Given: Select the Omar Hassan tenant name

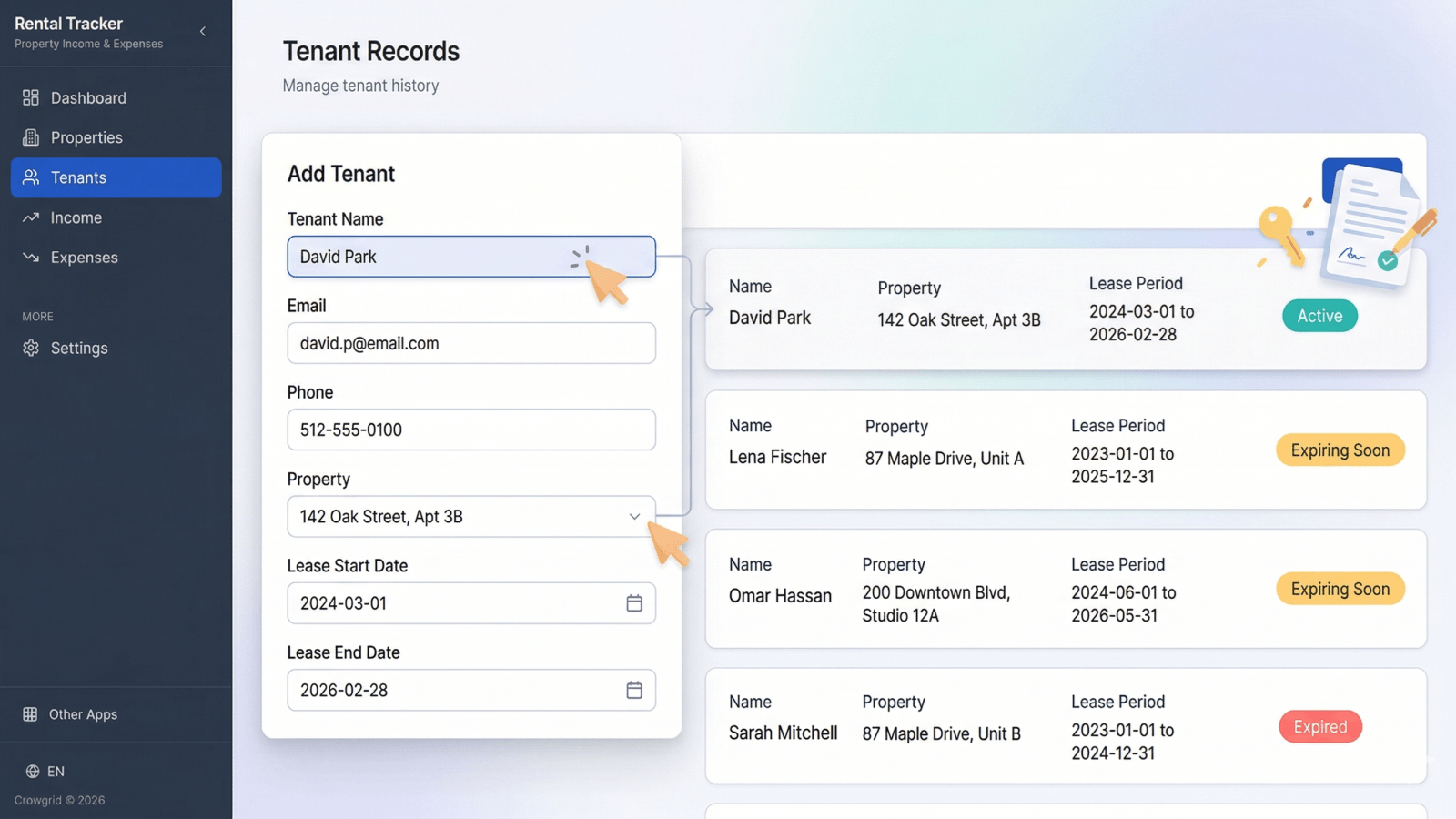Looking at the screenshot, I should pyautogui.click(x=780, y=596).
